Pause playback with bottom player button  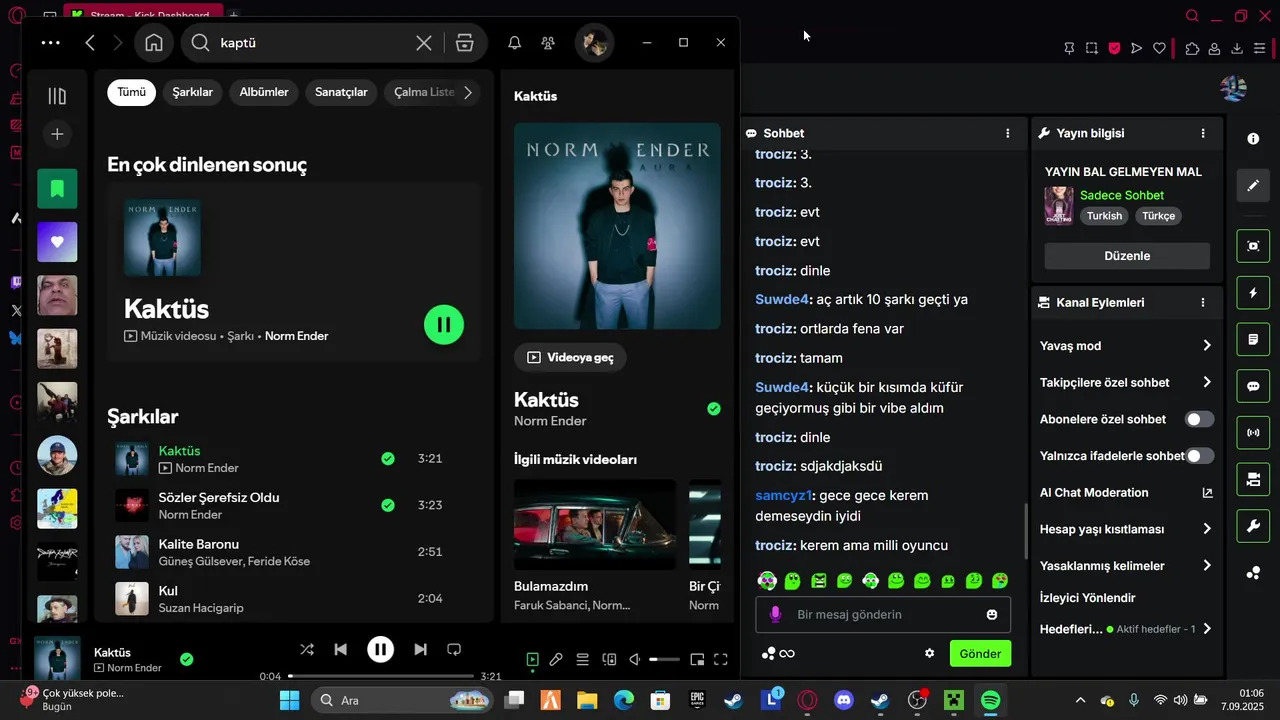pos(380,649)
